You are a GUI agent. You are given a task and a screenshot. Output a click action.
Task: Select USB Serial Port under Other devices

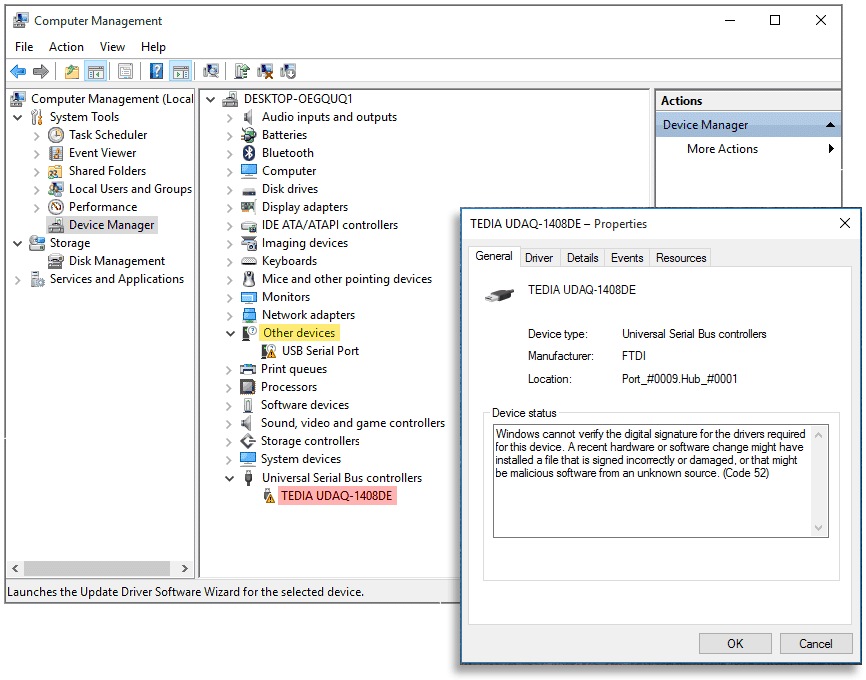[x=320, y=351]
